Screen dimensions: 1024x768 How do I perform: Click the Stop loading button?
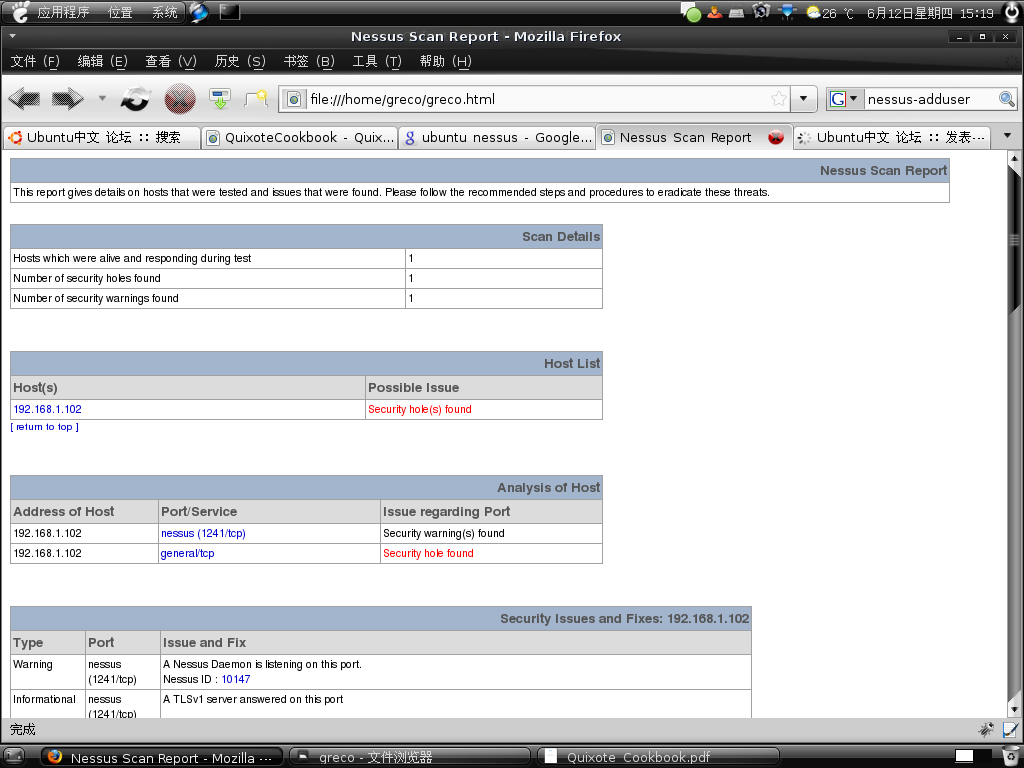click(x=180, y=99)
